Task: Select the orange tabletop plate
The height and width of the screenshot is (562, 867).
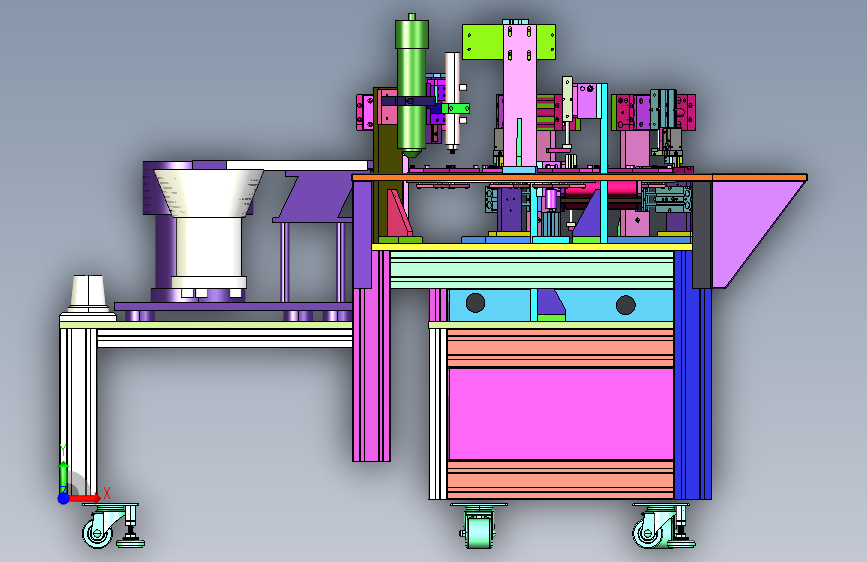Action: [579, 178]
